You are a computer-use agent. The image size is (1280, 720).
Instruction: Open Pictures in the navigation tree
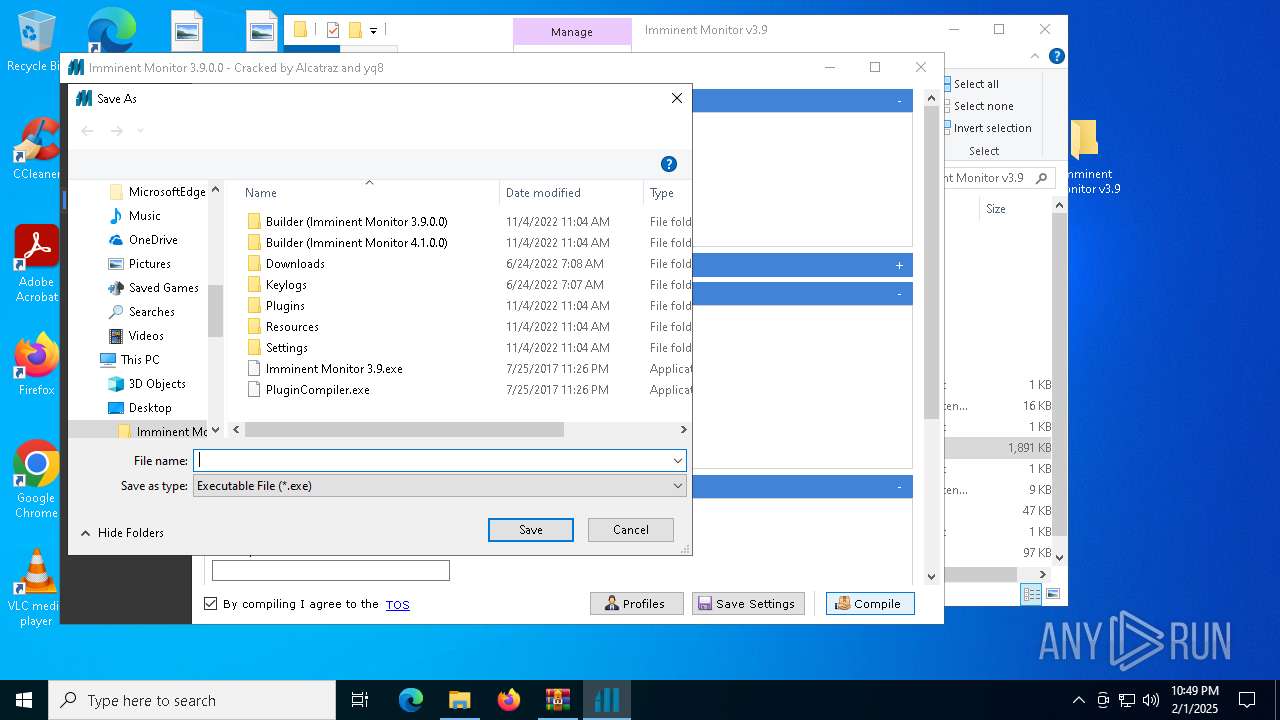[149, 264]
